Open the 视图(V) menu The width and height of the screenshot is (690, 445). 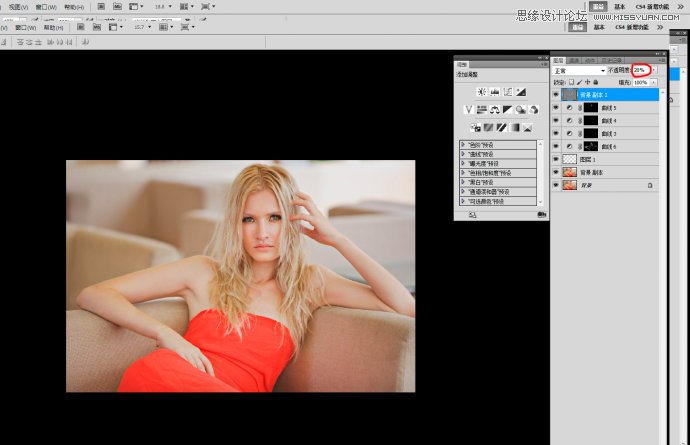(18, 7)
